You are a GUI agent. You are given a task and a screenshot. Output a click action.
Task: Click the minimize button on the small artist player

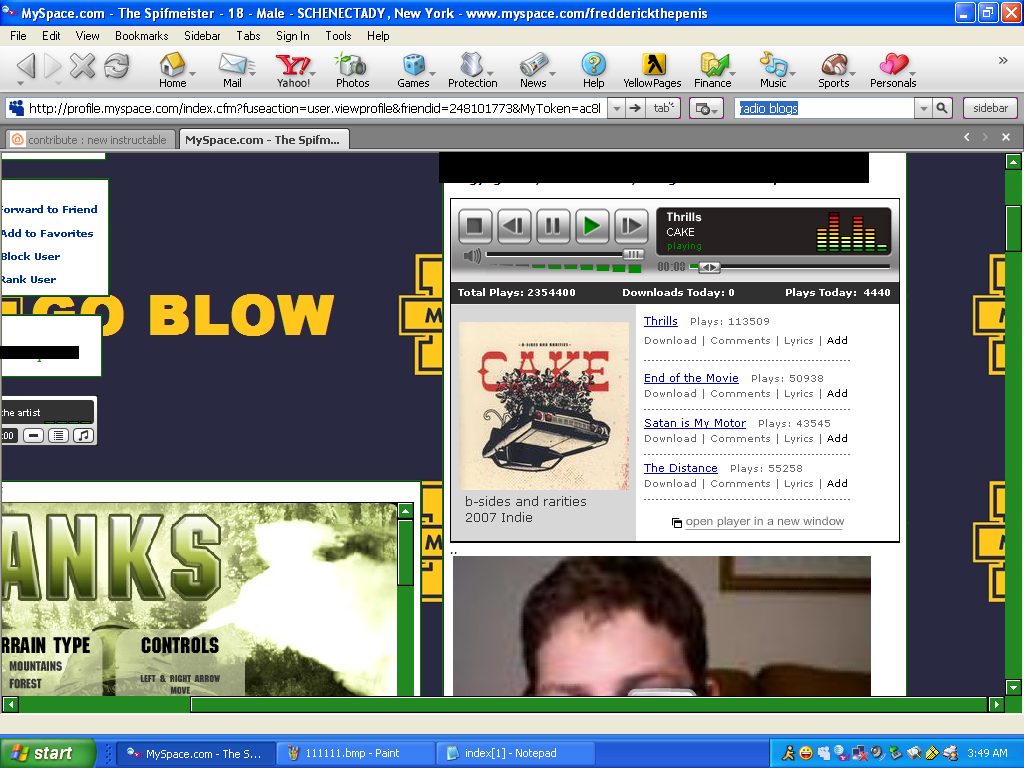[33, 436]
